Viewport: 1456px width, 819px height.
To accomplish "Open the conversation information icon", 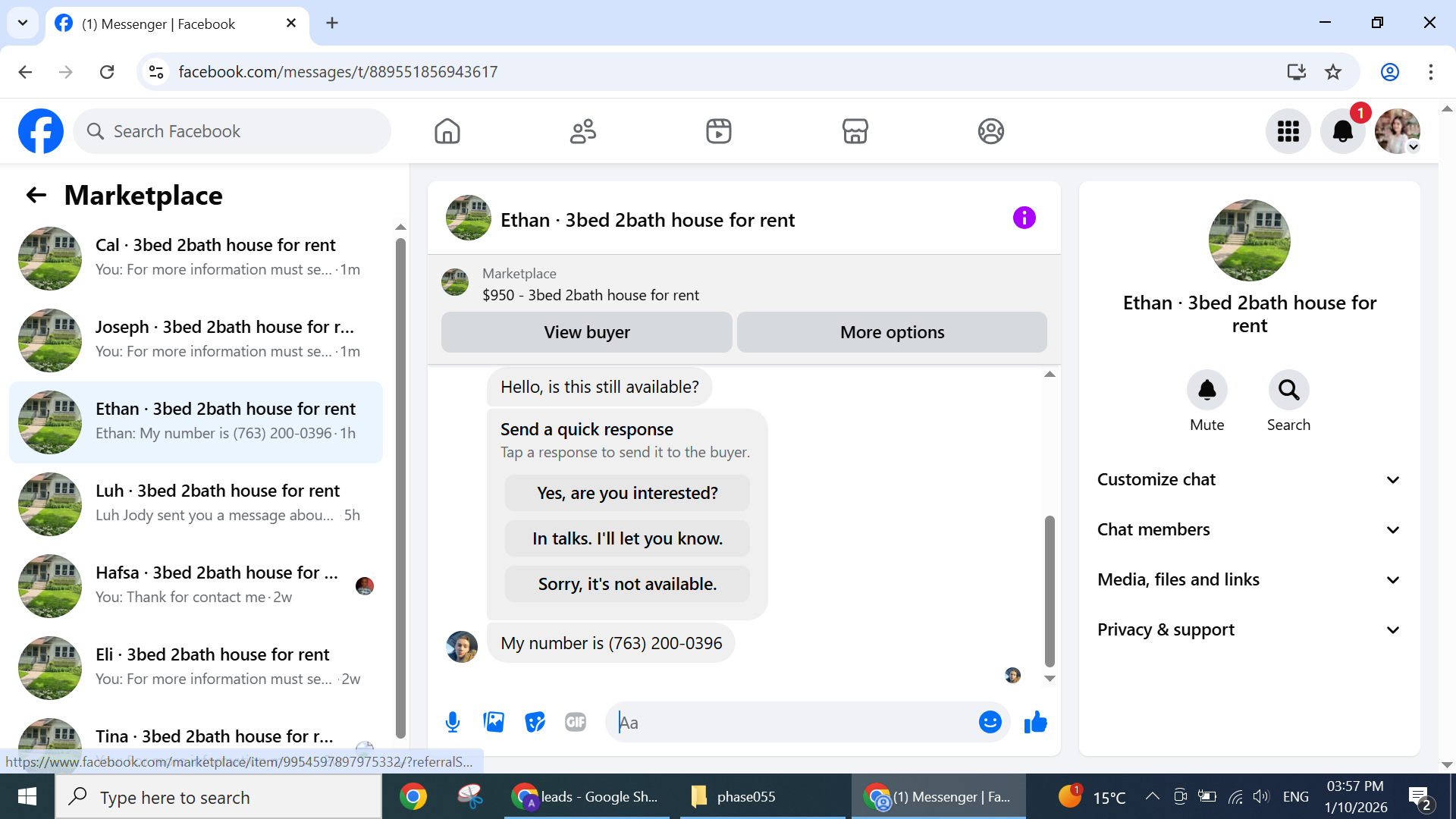I will point(1024,218).
